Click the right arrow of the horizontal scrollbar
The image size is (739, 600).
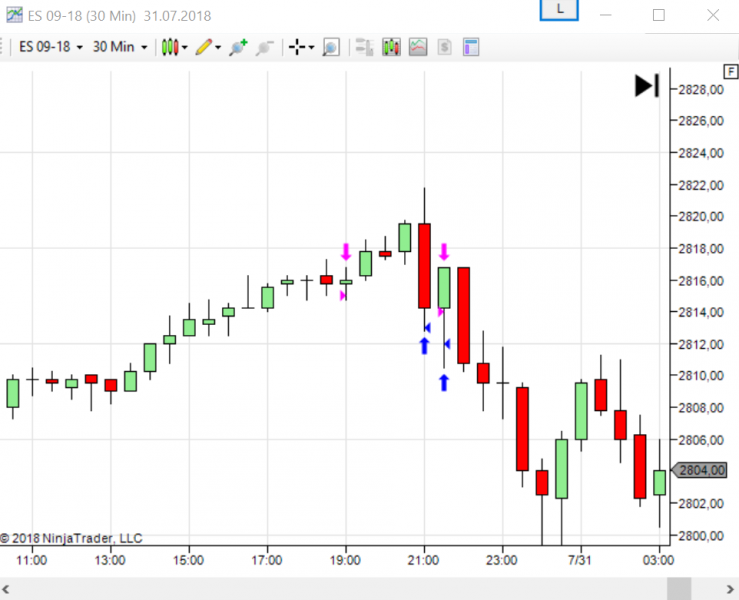coord(730,589)
